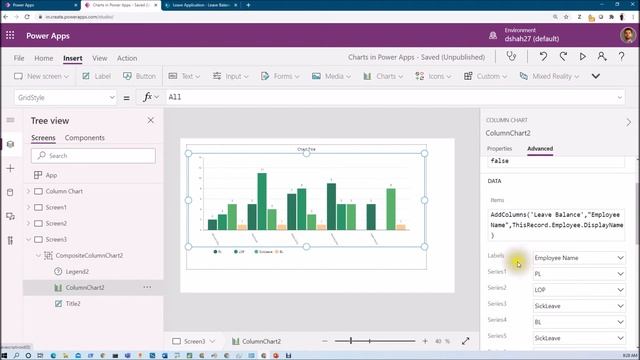Switch to Properties tab in right pane

point(499,149)
